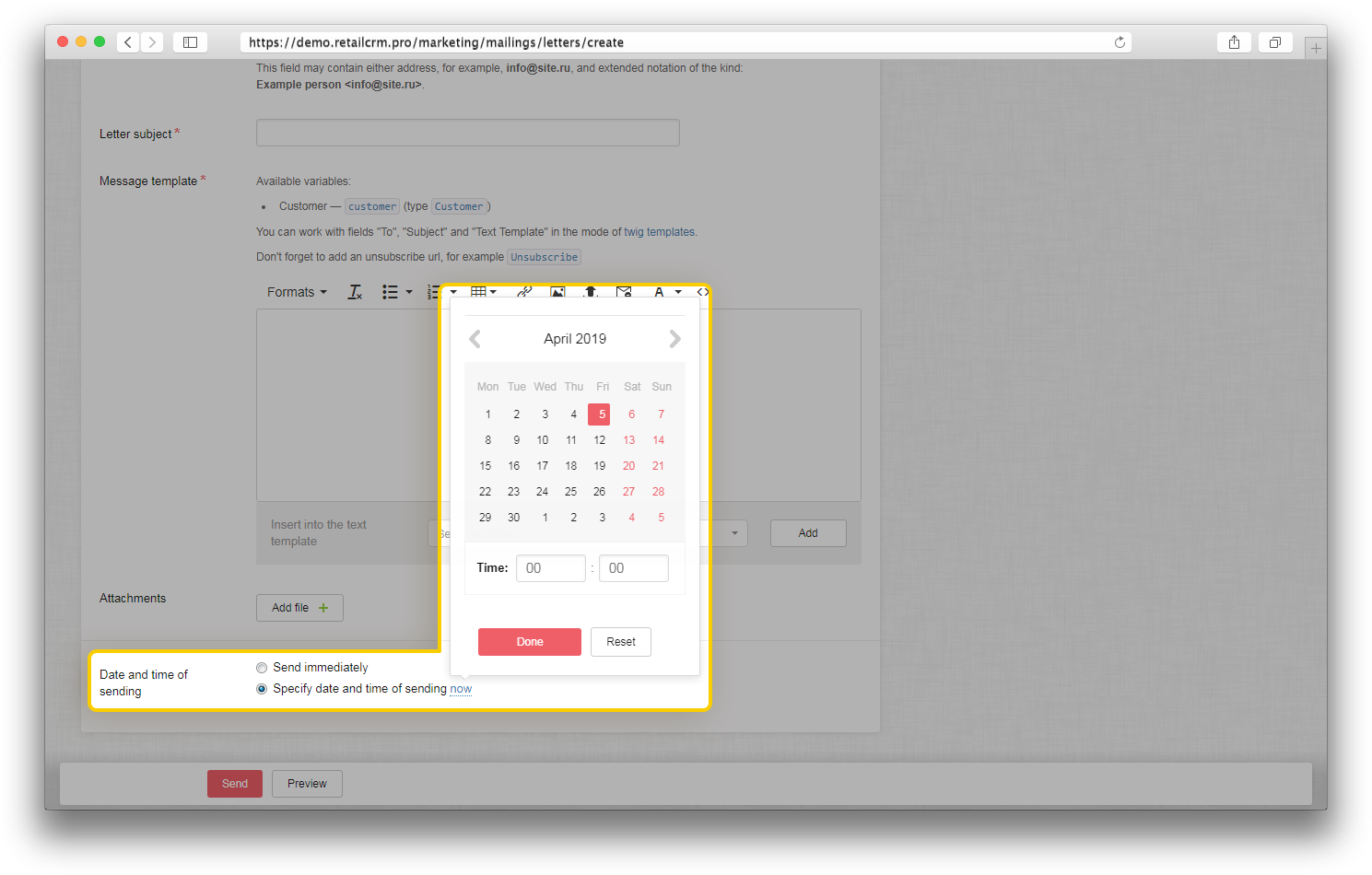Apply numbered list formatting
Viewport: 1372px width, 875px height.
point(432,292)
